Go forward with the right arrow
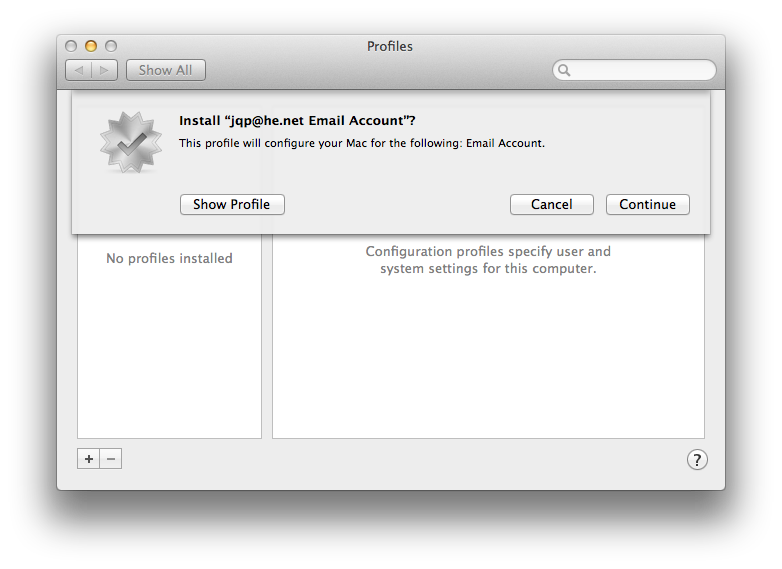The width and height of the screenshot is (782, 569). point(105,70)
